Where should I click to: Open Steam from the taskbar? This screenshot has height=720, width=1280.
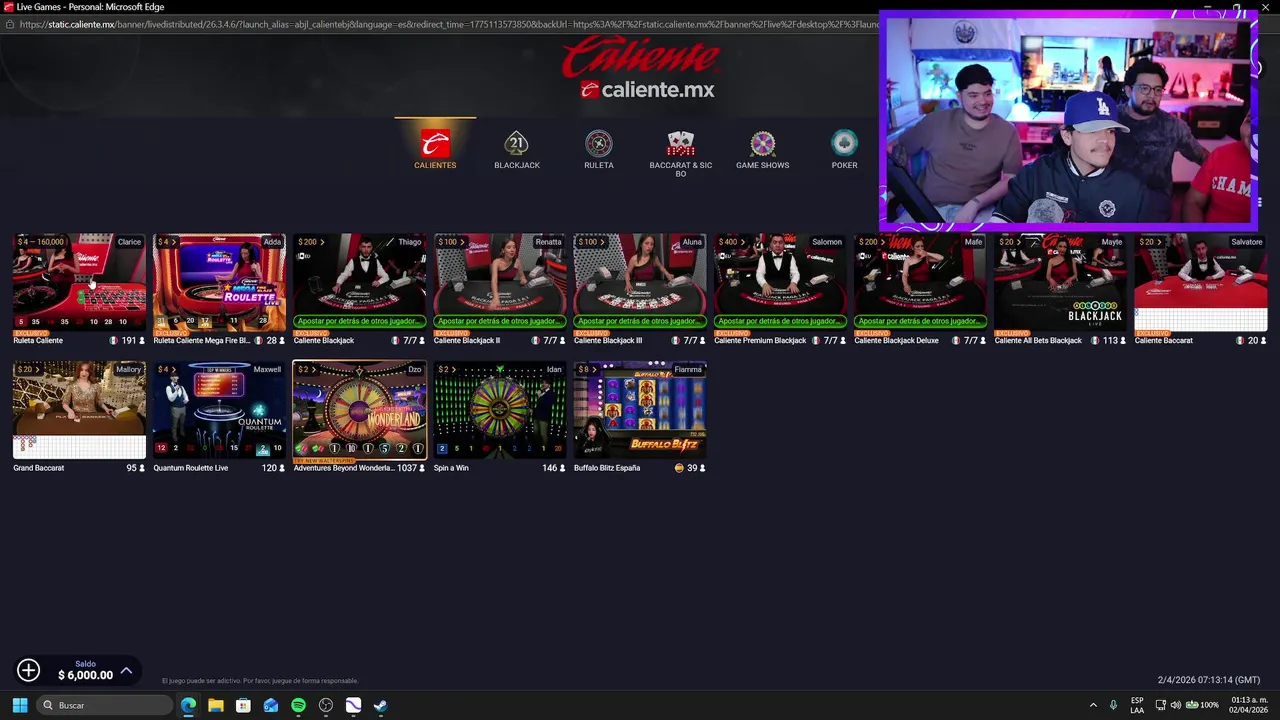pyautogui.click(x=381, y=705)
